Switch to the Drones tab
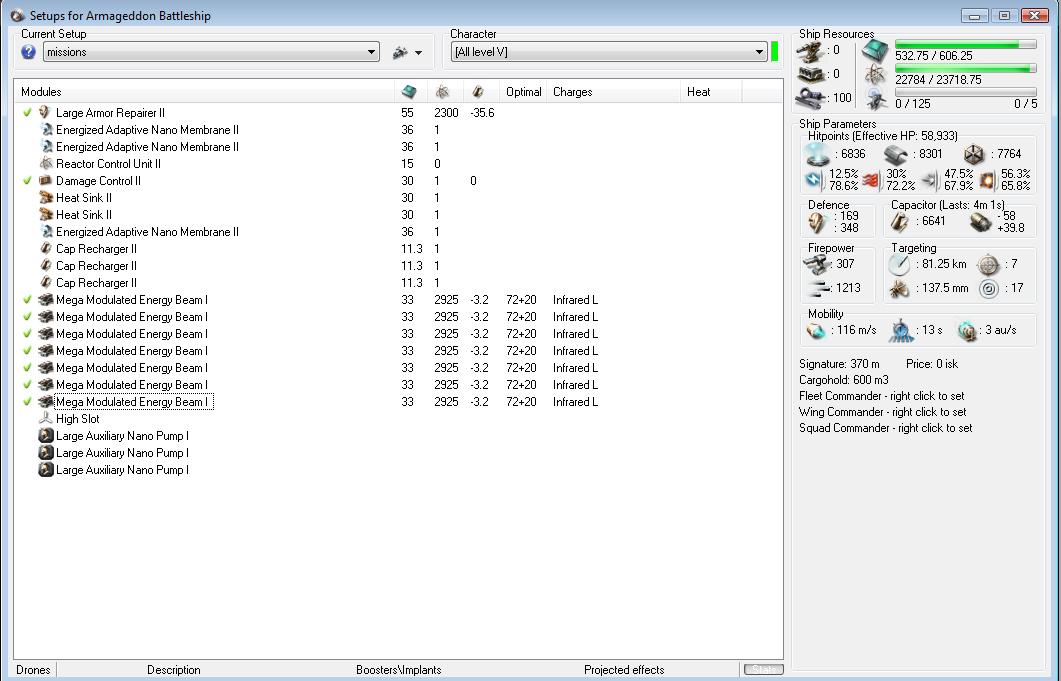Screen dimensions: 1061x681 pos(33,669)
